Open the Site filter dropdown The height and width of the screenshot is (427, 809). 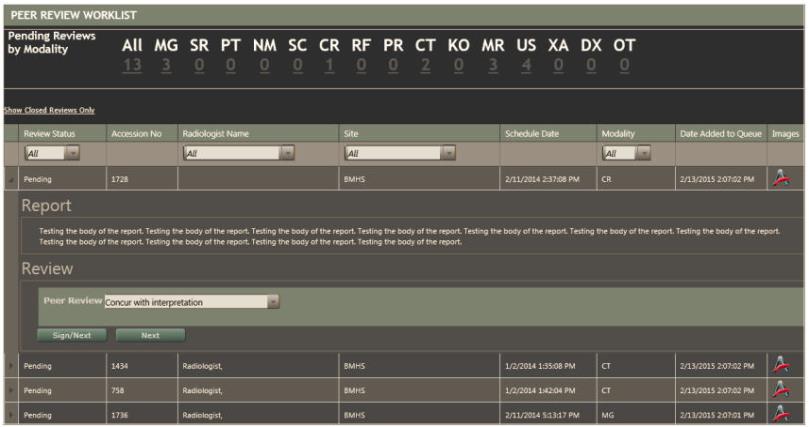pyautogui.click(x=448, y=153)
